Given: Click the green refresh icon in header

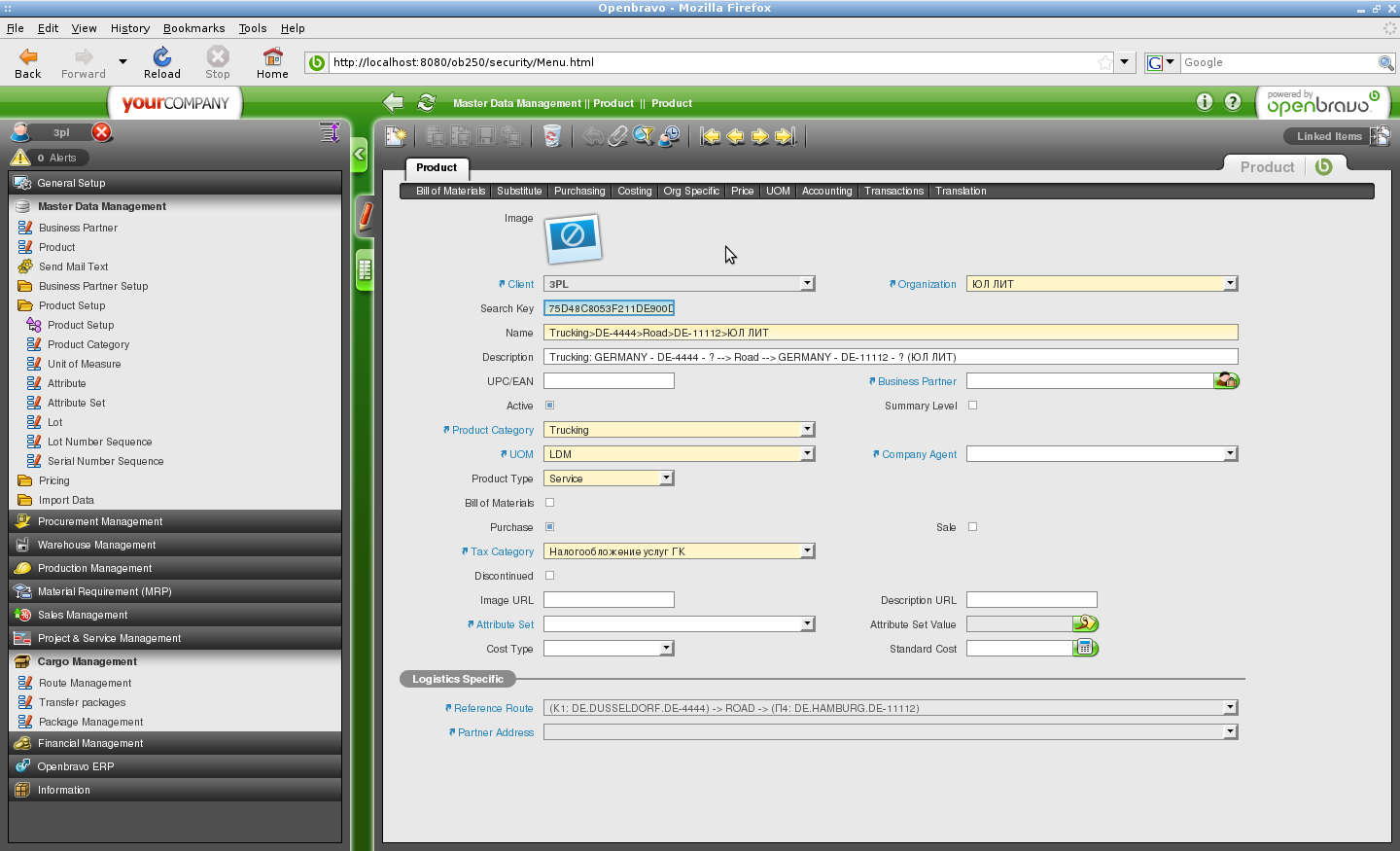Looking at the screenshot, I should click(x=426, y=103).
